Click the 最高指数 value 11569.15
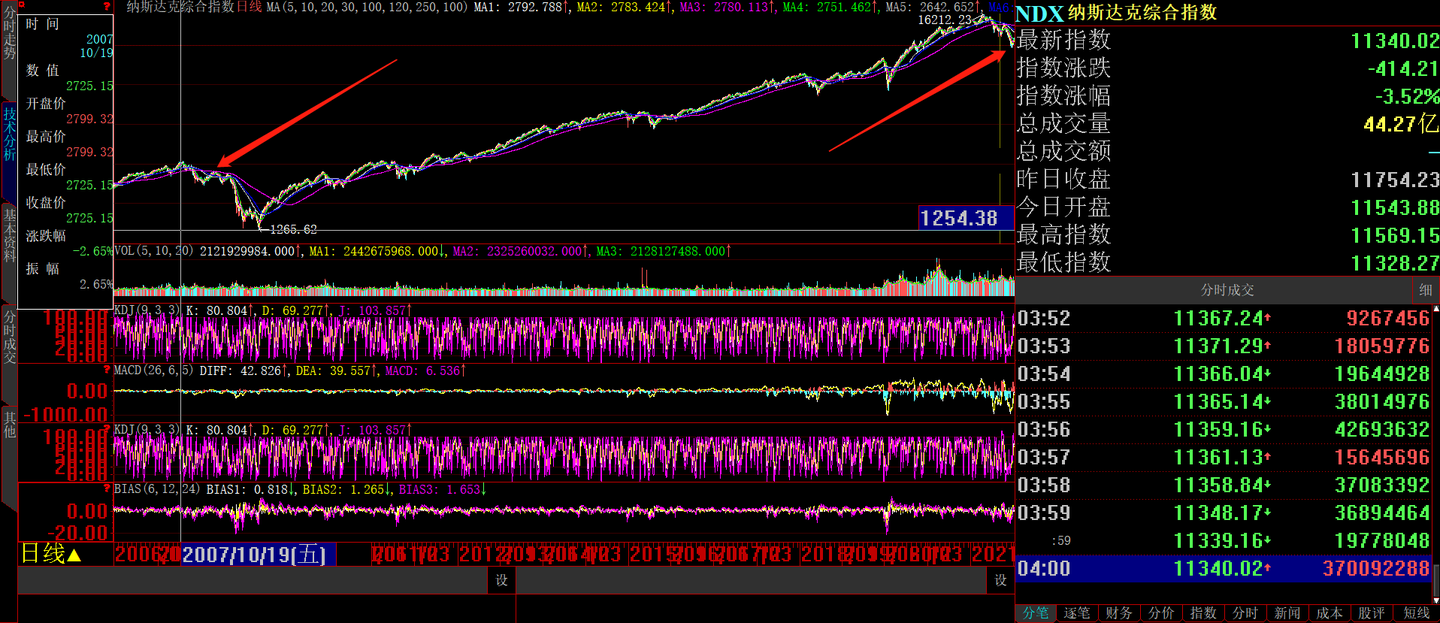Image resolution: width=1440 pixels, height=623 pixels. coord(1394,235)
